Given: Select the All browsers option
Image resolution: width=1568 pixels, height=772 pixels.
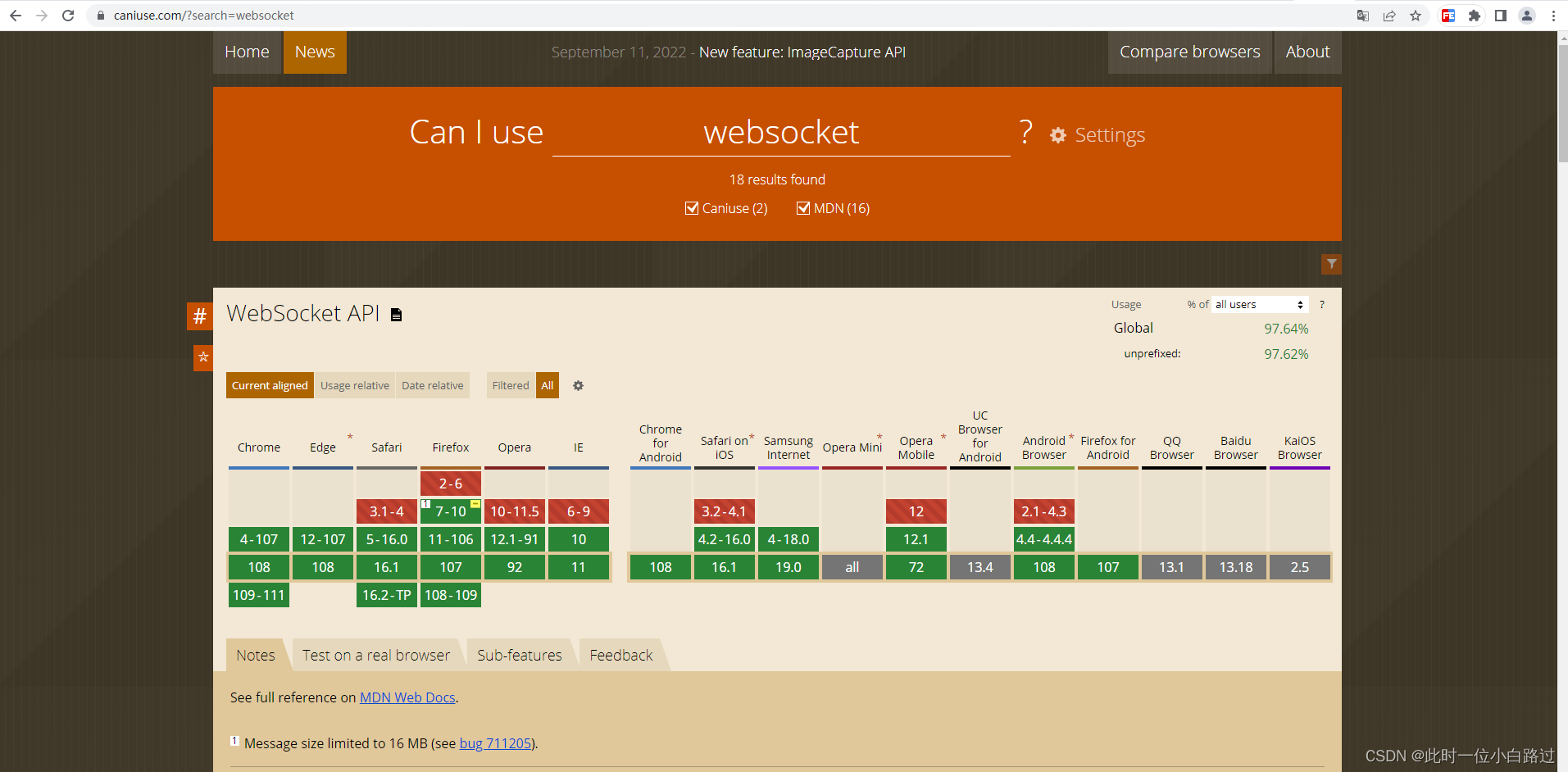Looking at the screenshot, I should click(548, 385).
